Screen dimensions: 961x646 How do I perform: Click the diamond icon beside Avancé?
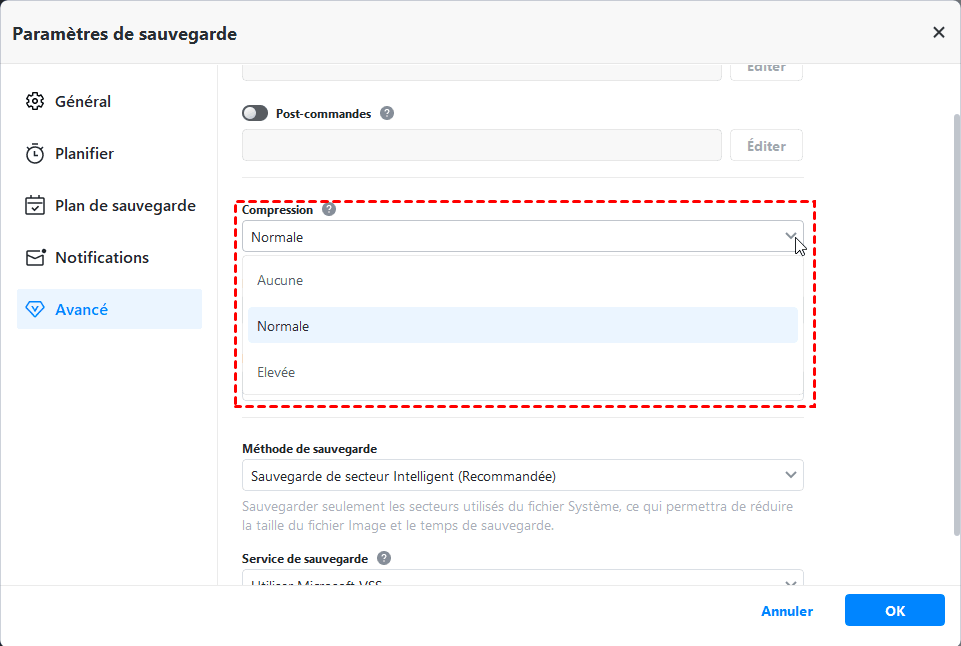tap(36, 310)
